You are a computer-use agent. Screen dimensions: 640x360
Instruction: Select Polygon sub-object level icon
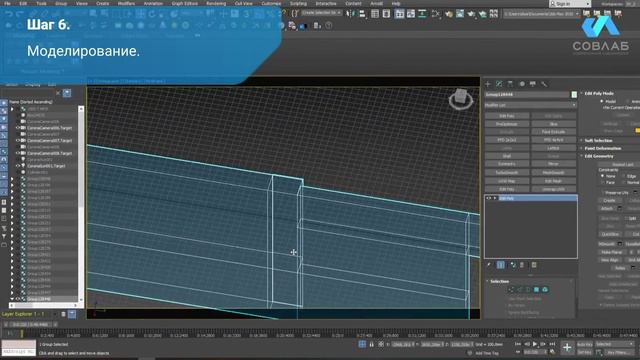(x=536, y=289)
